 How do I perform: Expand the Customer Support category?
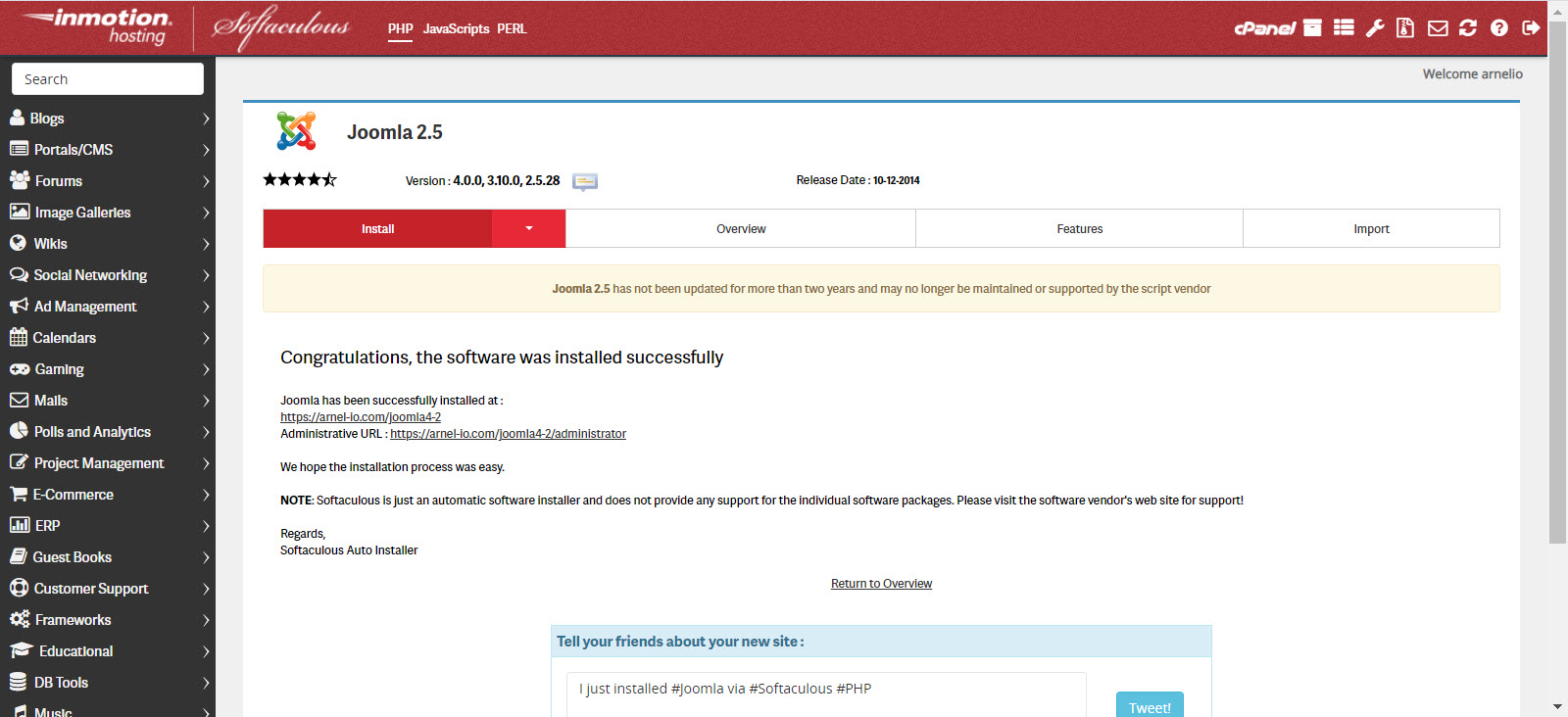tap(206, 589)
